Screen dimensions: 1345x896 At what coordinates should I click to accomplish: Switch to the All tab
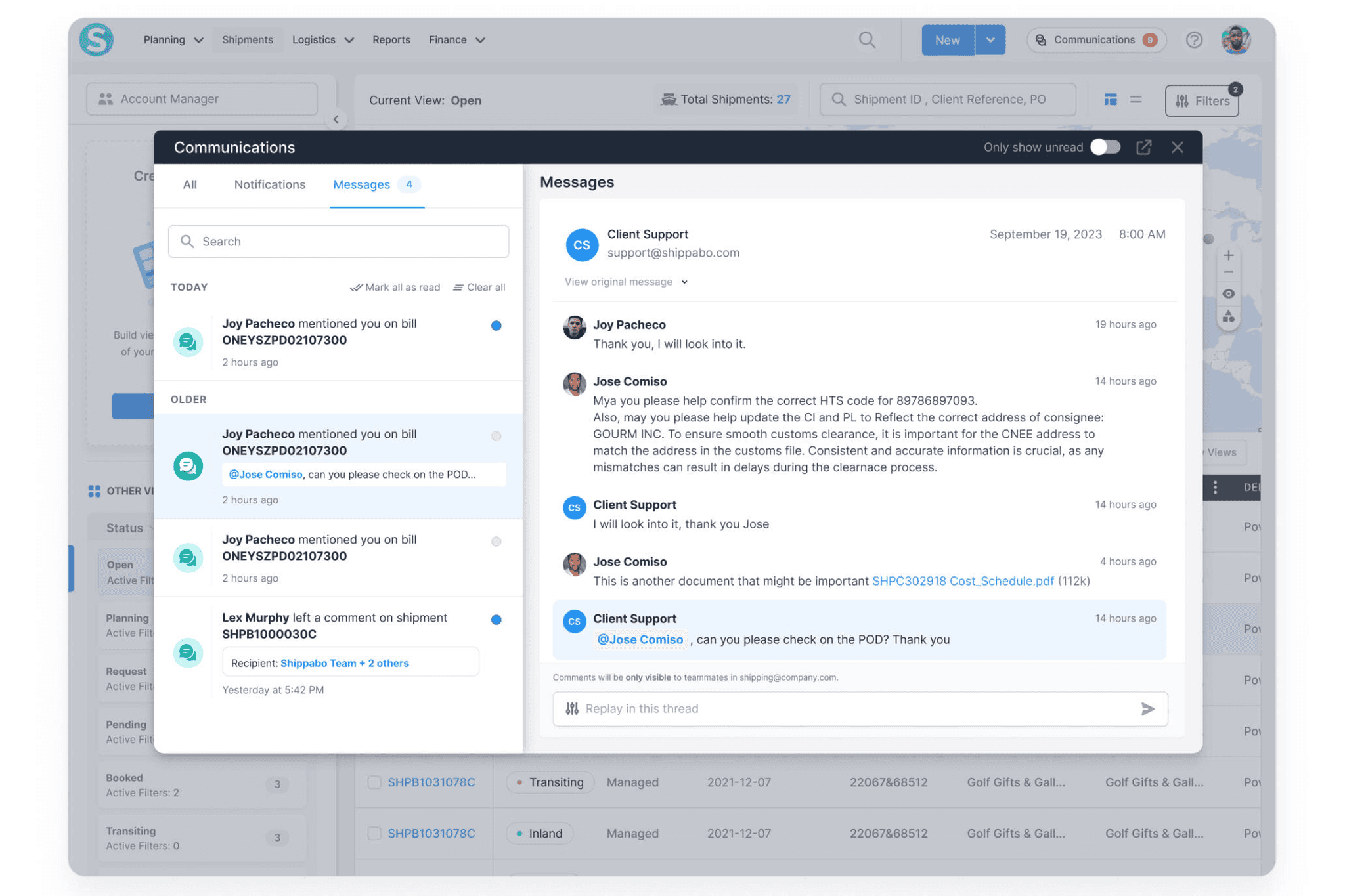(190, 184)
